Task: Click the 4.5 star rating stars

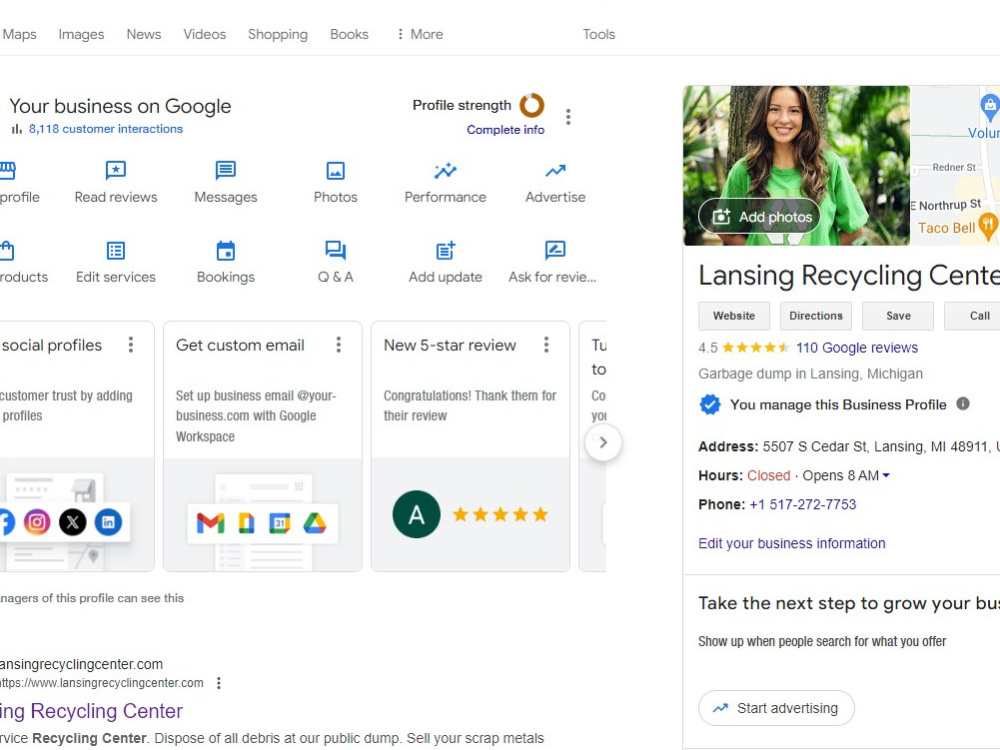Action: (x=755, y=348)
